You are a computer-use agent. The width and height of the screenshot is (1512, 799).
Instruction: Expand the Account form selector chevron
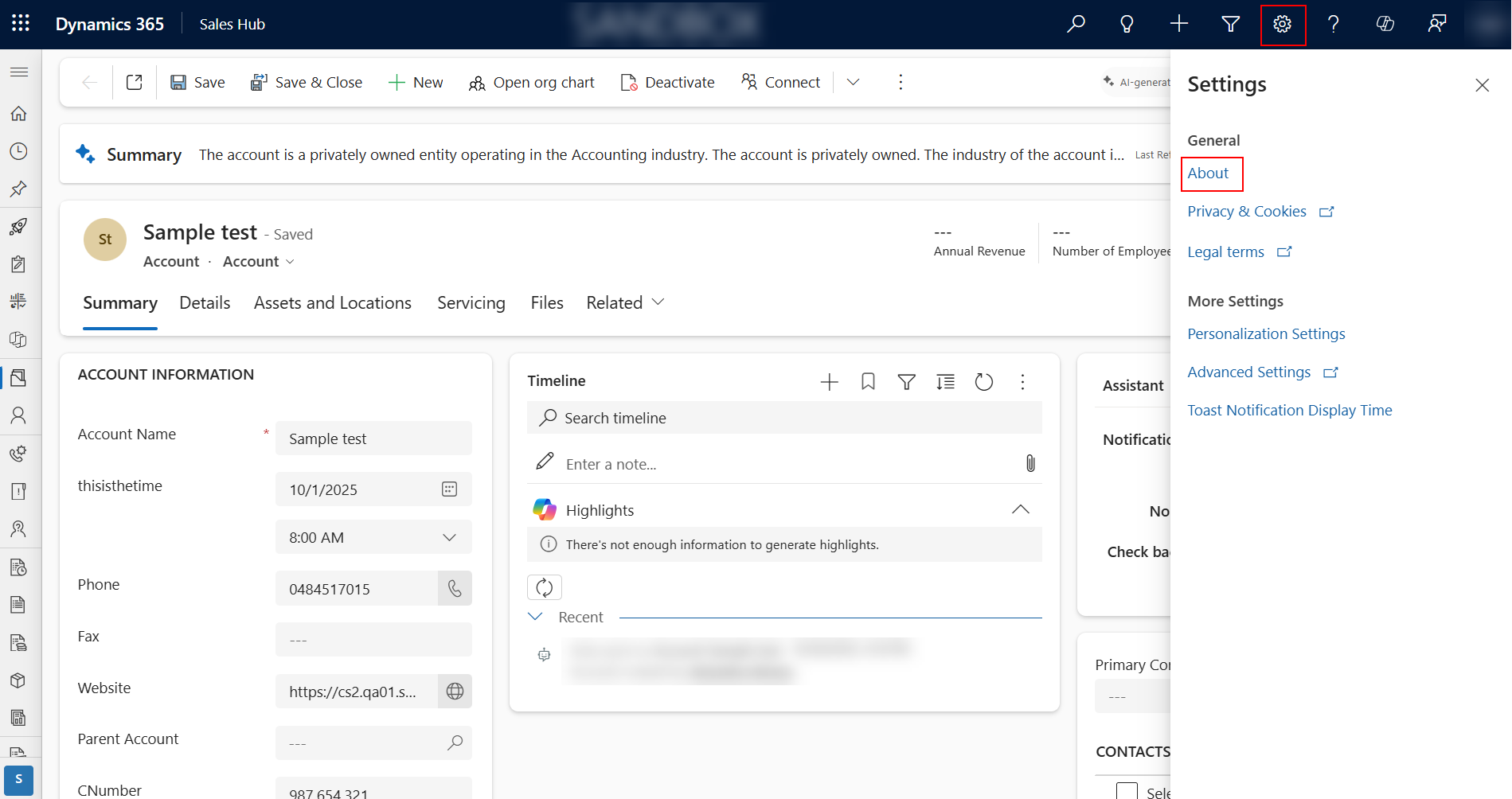tap(290, 262)
